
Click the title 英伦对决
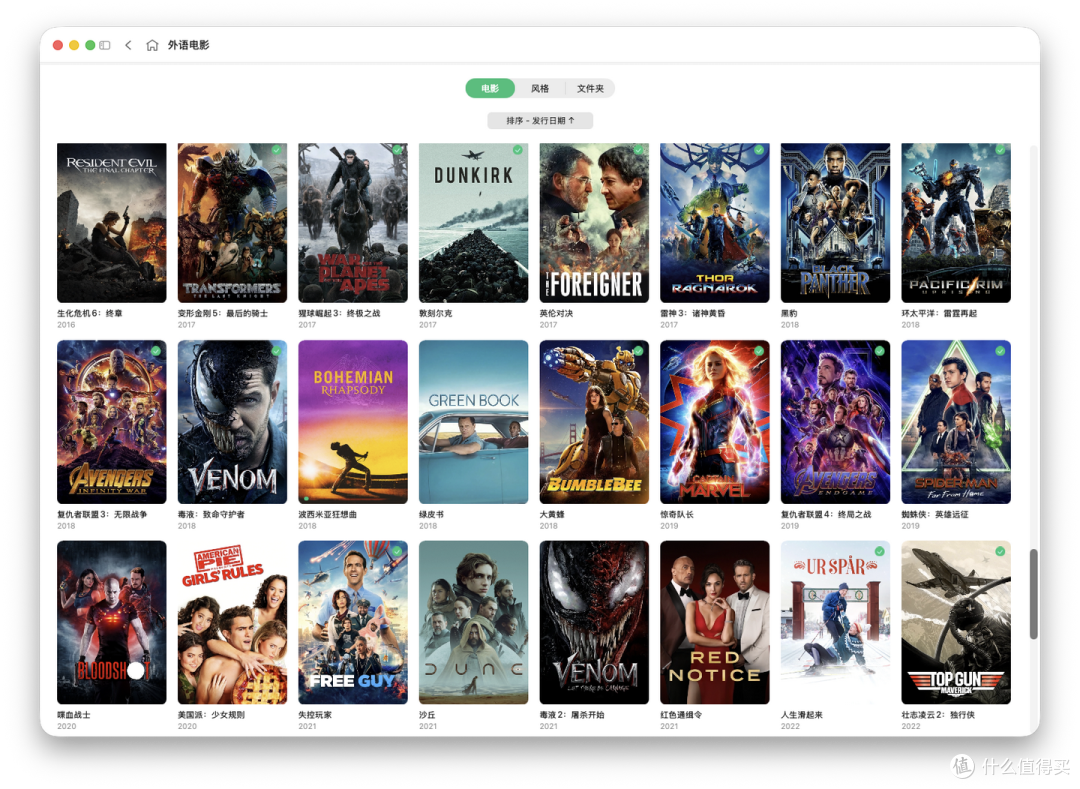(x=556, y=313)
